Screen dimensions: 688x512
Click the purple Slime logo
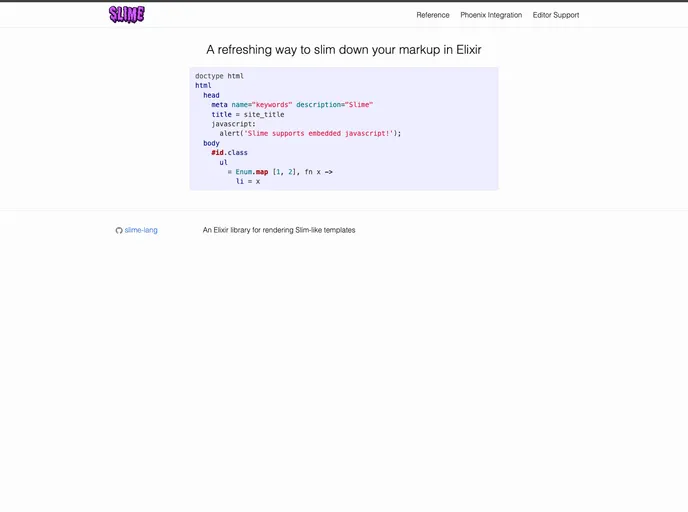[127, 14]
